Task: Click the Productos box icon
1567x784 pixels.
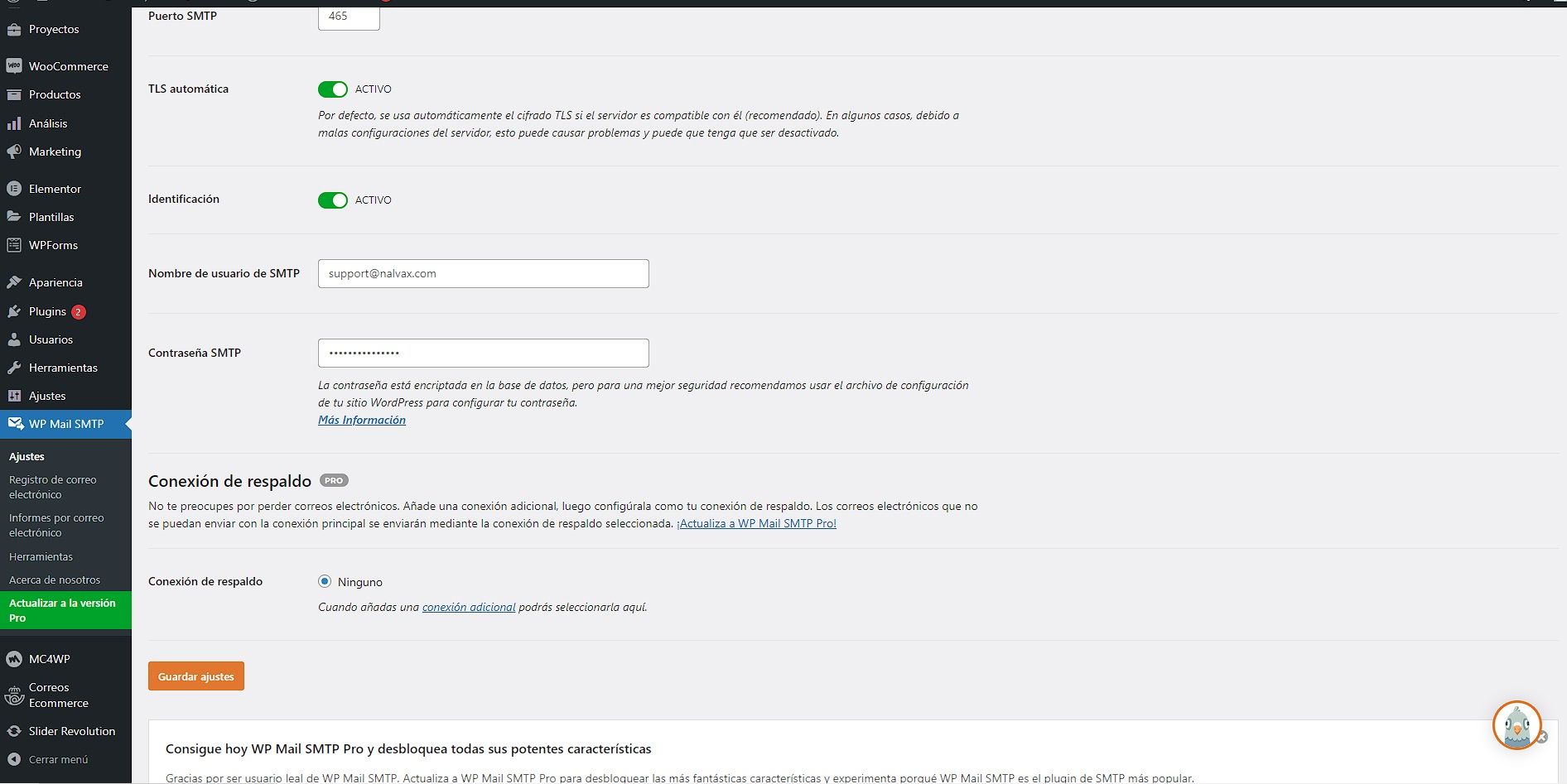Action: (x=14, y=94)
